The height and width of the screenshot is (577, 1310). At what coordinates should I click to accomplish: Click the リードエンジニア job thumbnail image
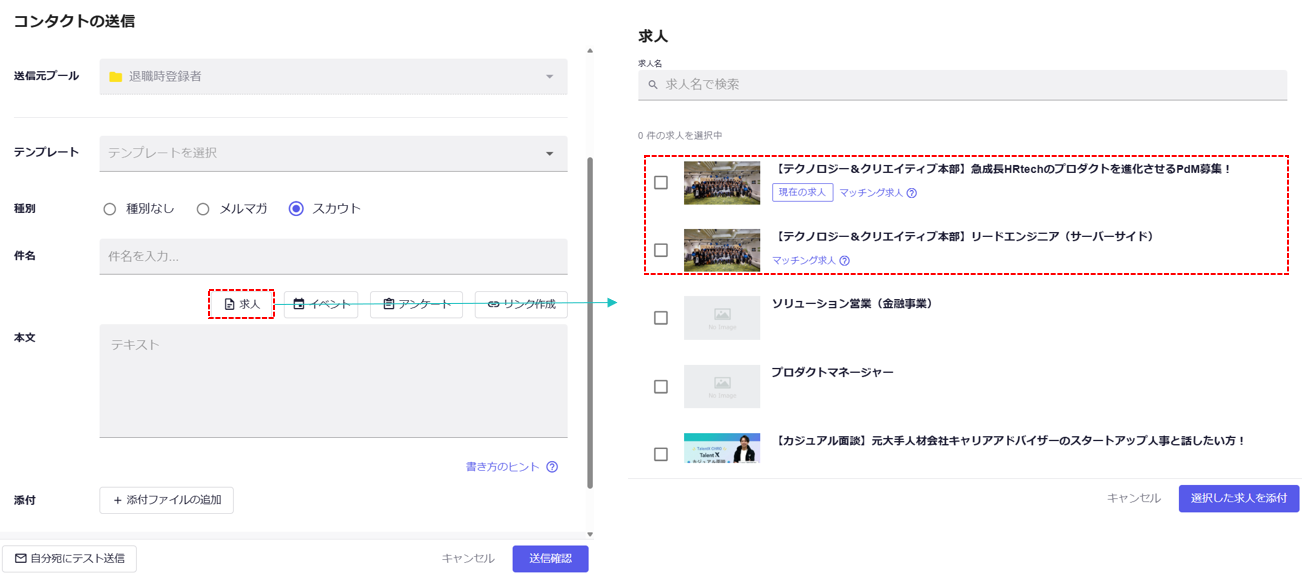[x=722, y=250]
